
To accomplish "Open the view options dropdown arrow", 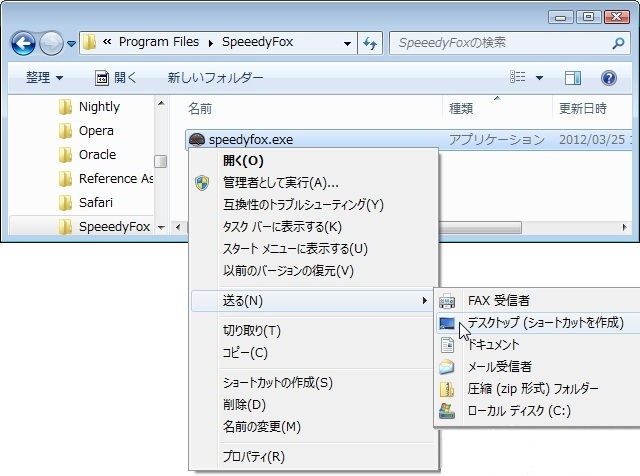I will (539, 77).
